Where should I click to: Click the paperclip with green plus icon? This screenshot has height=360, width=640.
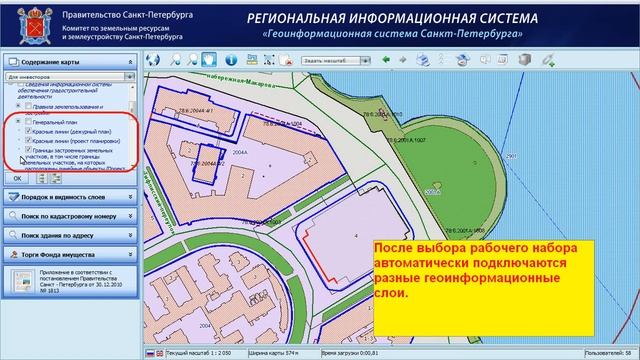point(548,60)
